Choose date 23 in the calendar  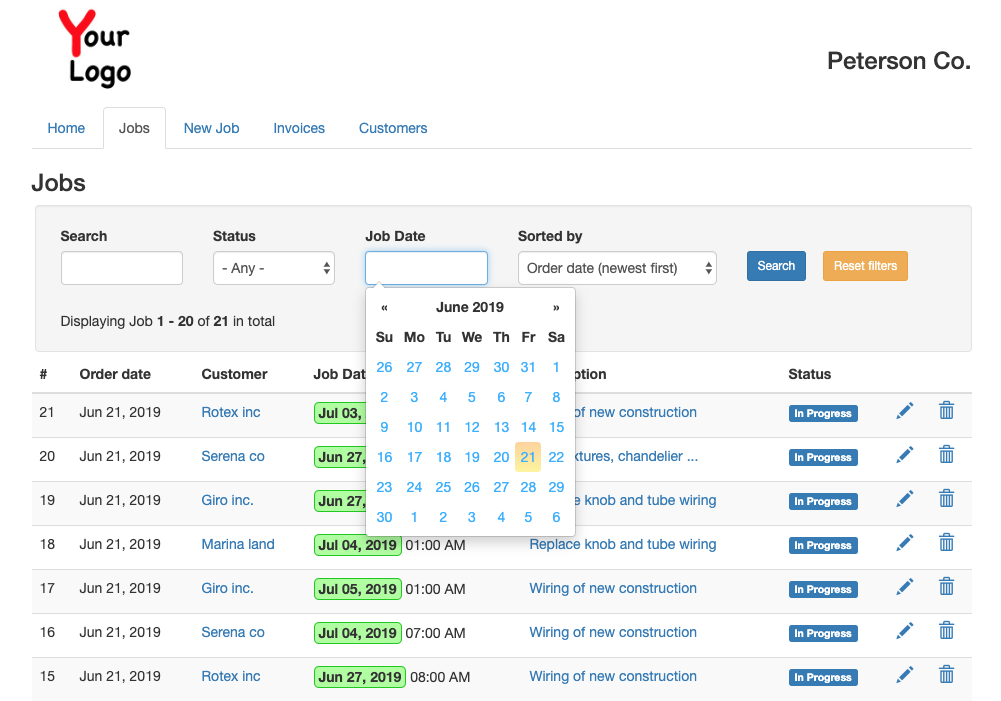[x=384, y=487]
